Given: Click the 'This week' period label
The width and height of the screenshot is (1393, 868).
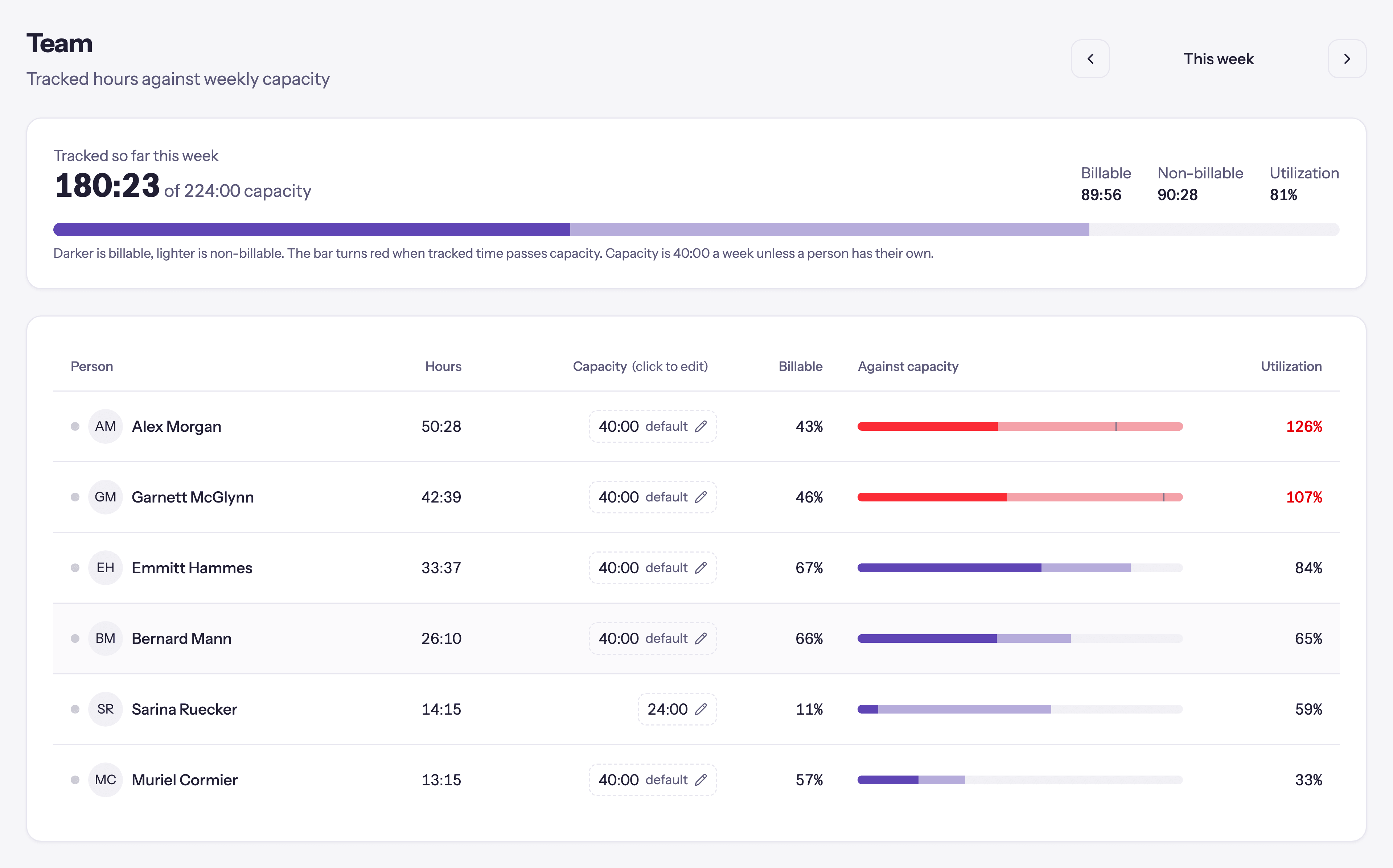Looking at the screenshot, I should click(x=1219, y=59).
